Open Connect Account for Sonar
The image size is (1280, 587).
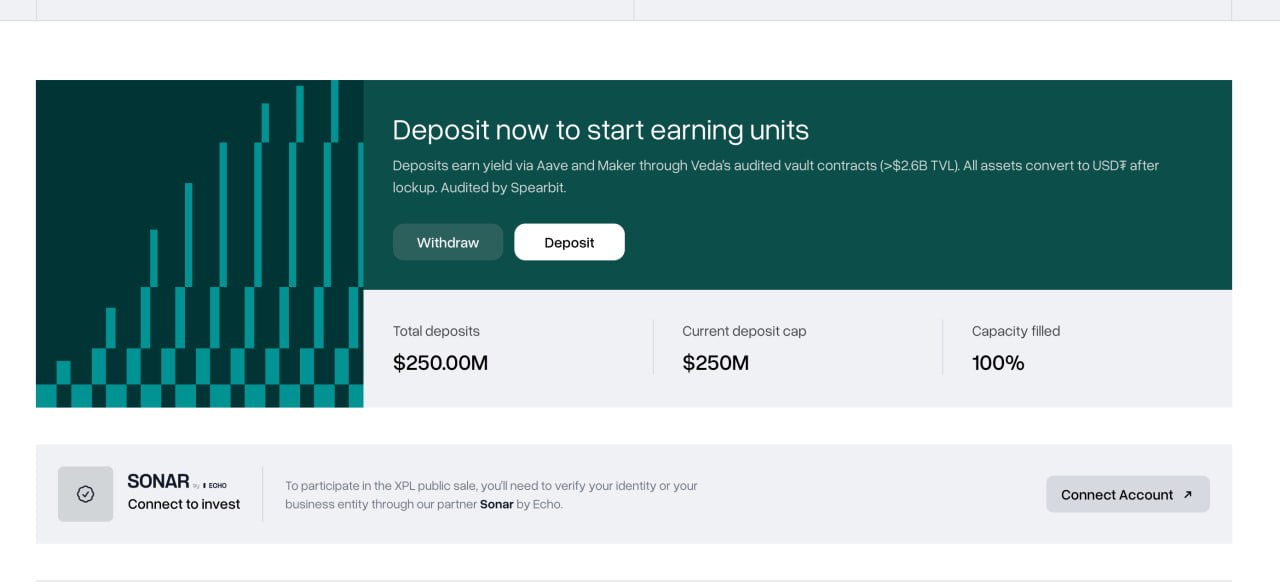[1128, 494]
